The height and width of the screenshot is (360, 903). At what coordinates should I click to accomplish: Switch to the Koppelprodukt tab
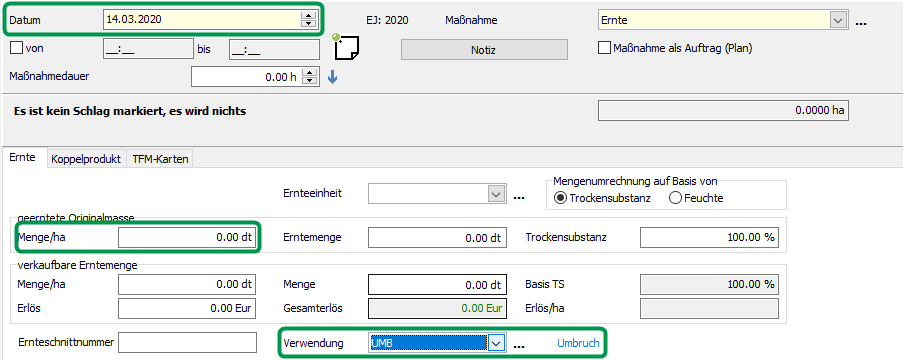coord(86,160)
